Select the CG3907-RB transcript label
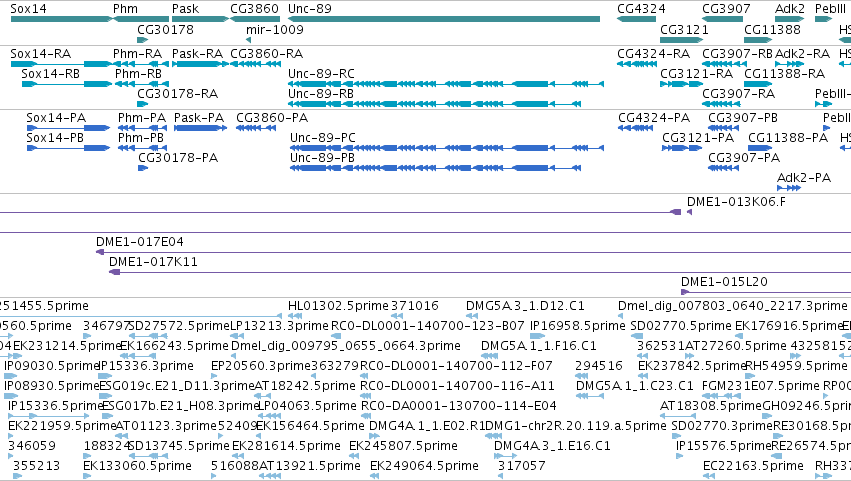Image resolution: width=851 pixels, height=481 pixels. tap(738, 54)
